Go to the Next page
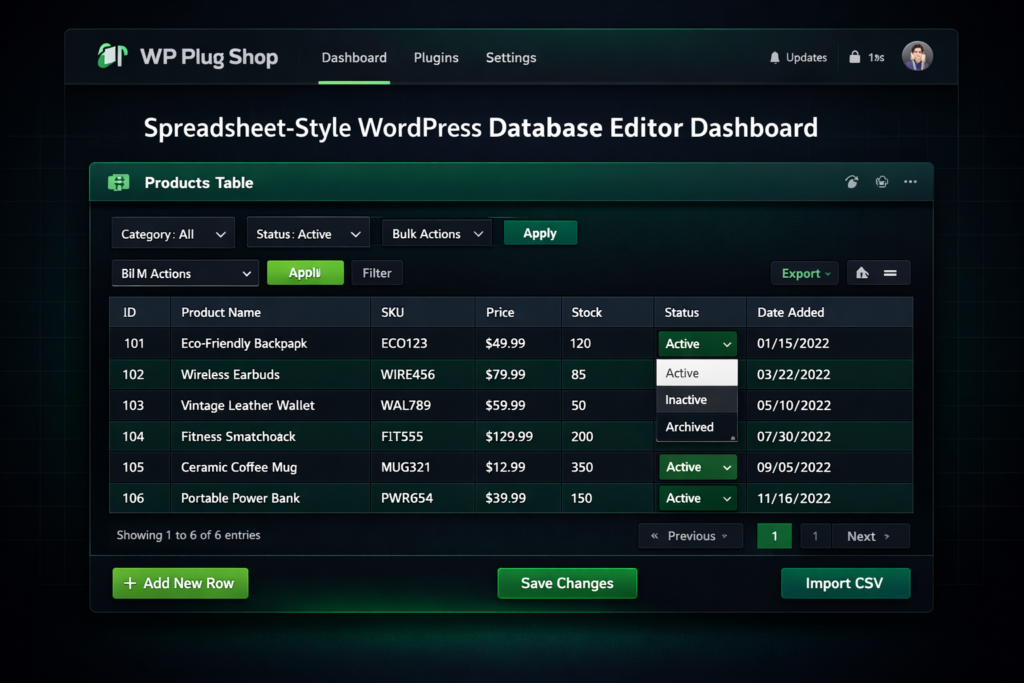 point(869,536)
